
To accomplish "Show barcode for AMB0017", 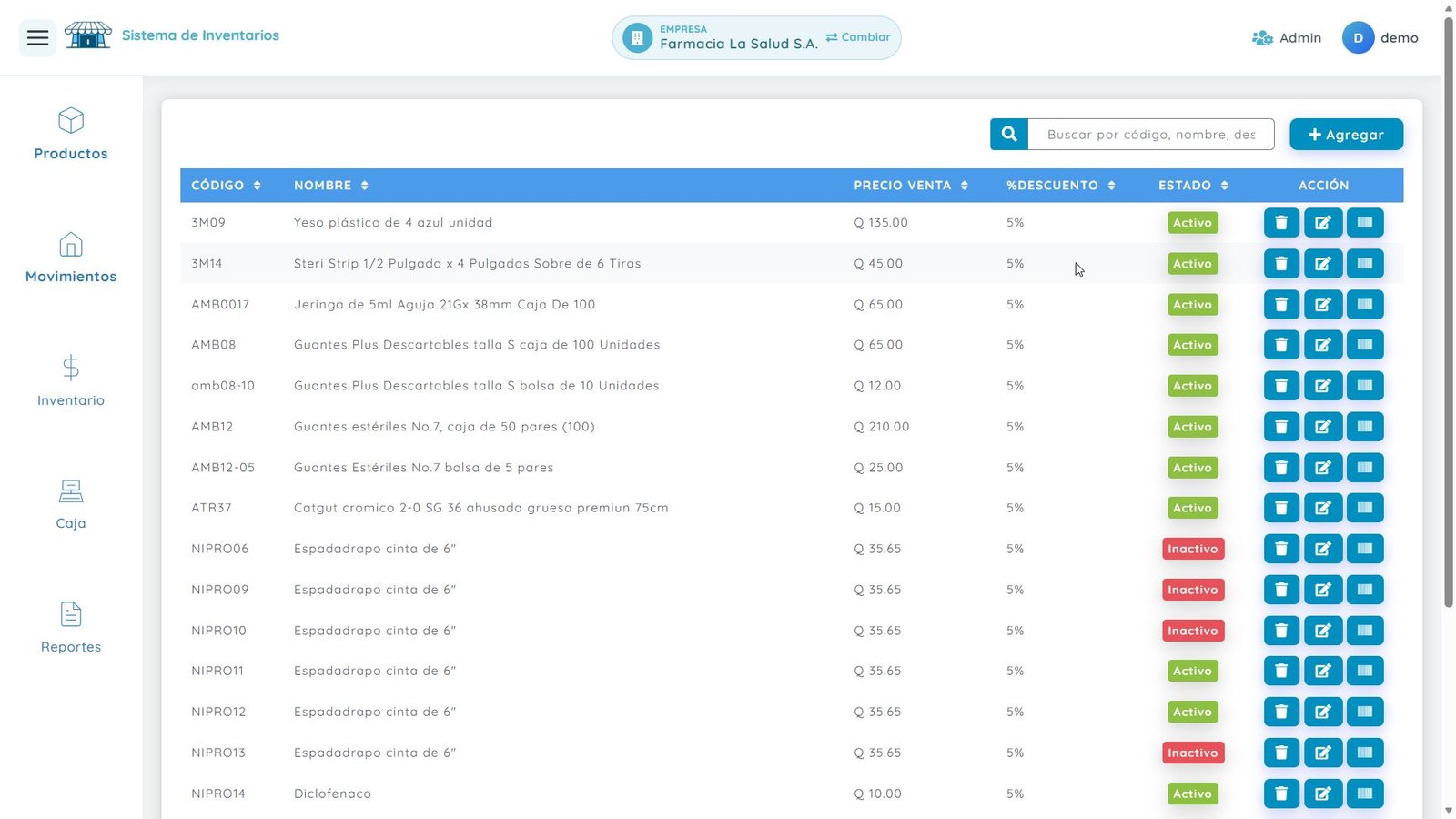I will (1365, 305).
